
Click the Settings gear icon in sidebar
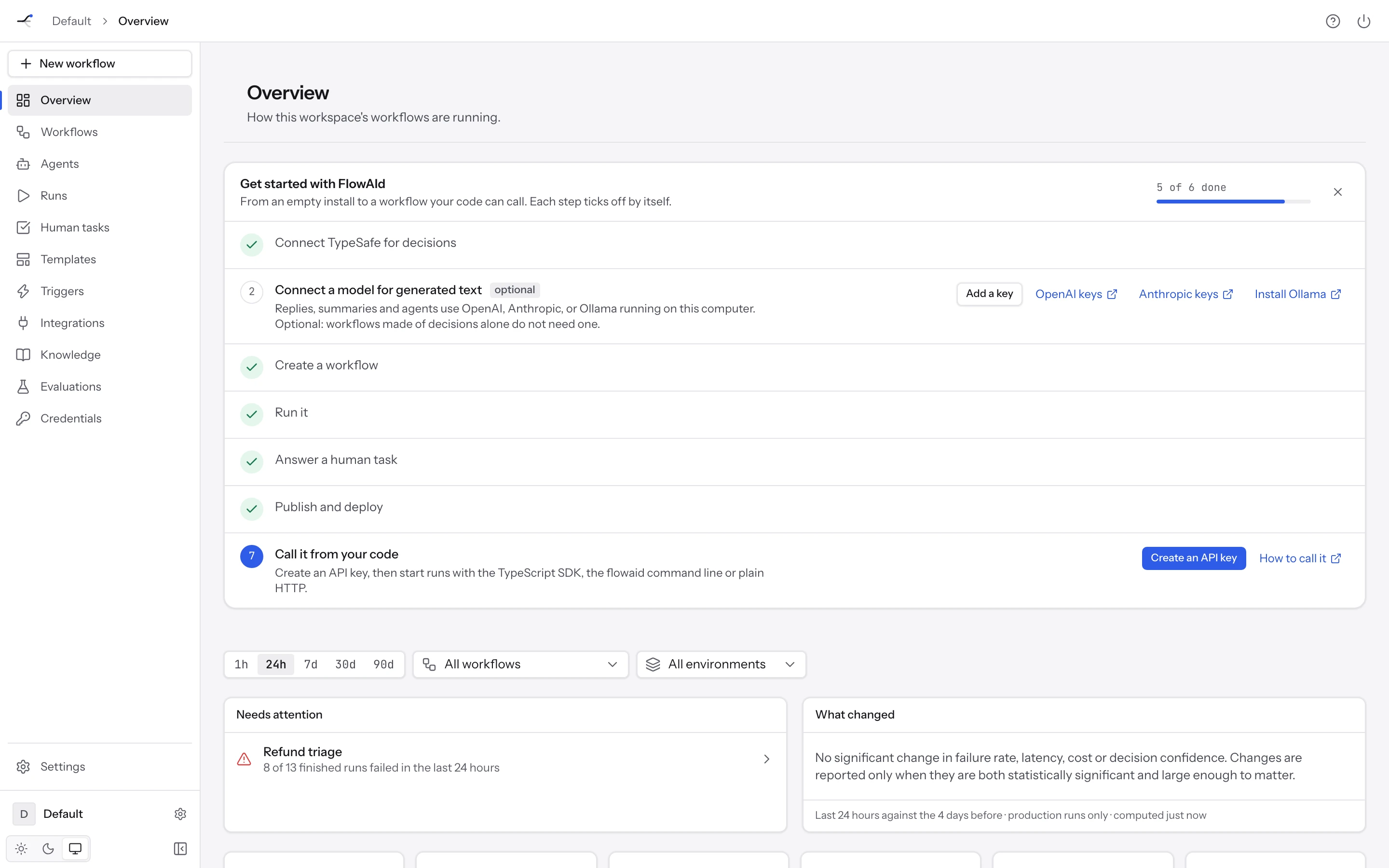click(23, 766)
